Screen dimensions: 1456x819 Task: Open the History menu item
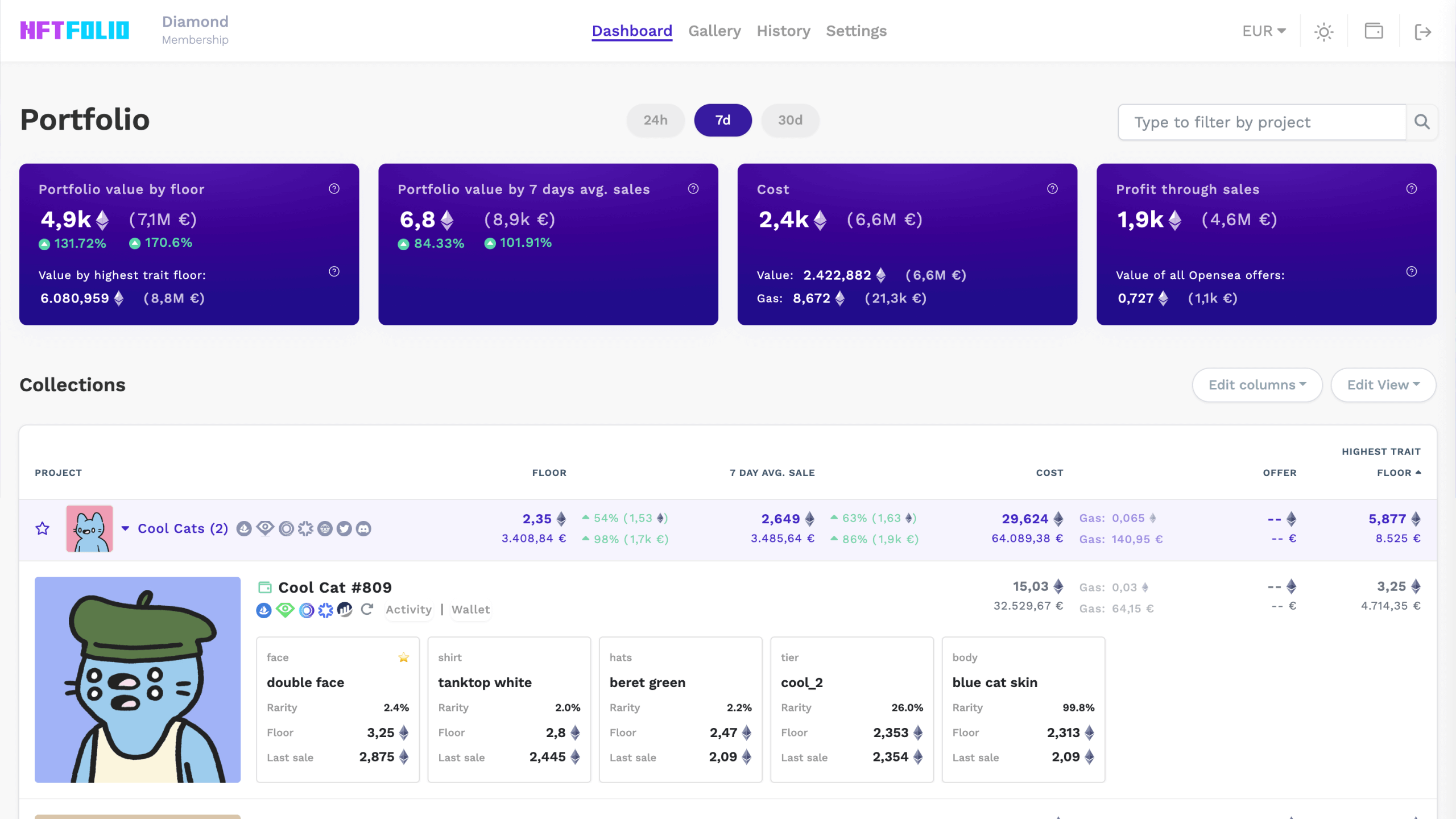pos(783,31)
